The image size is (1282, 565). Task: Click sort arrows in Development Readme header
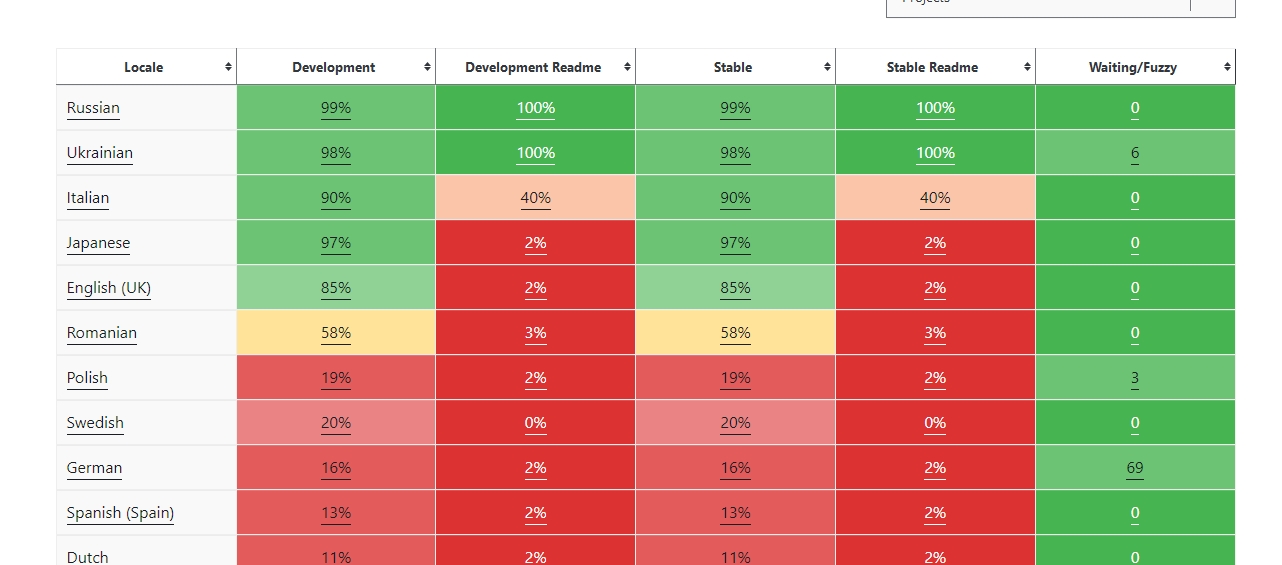[x=627, y=67]
